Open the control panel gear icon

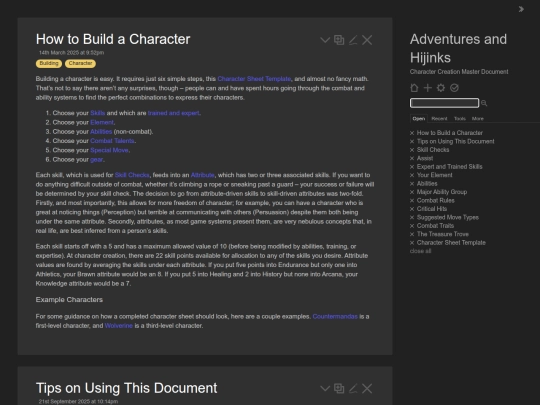coord(441,88)
